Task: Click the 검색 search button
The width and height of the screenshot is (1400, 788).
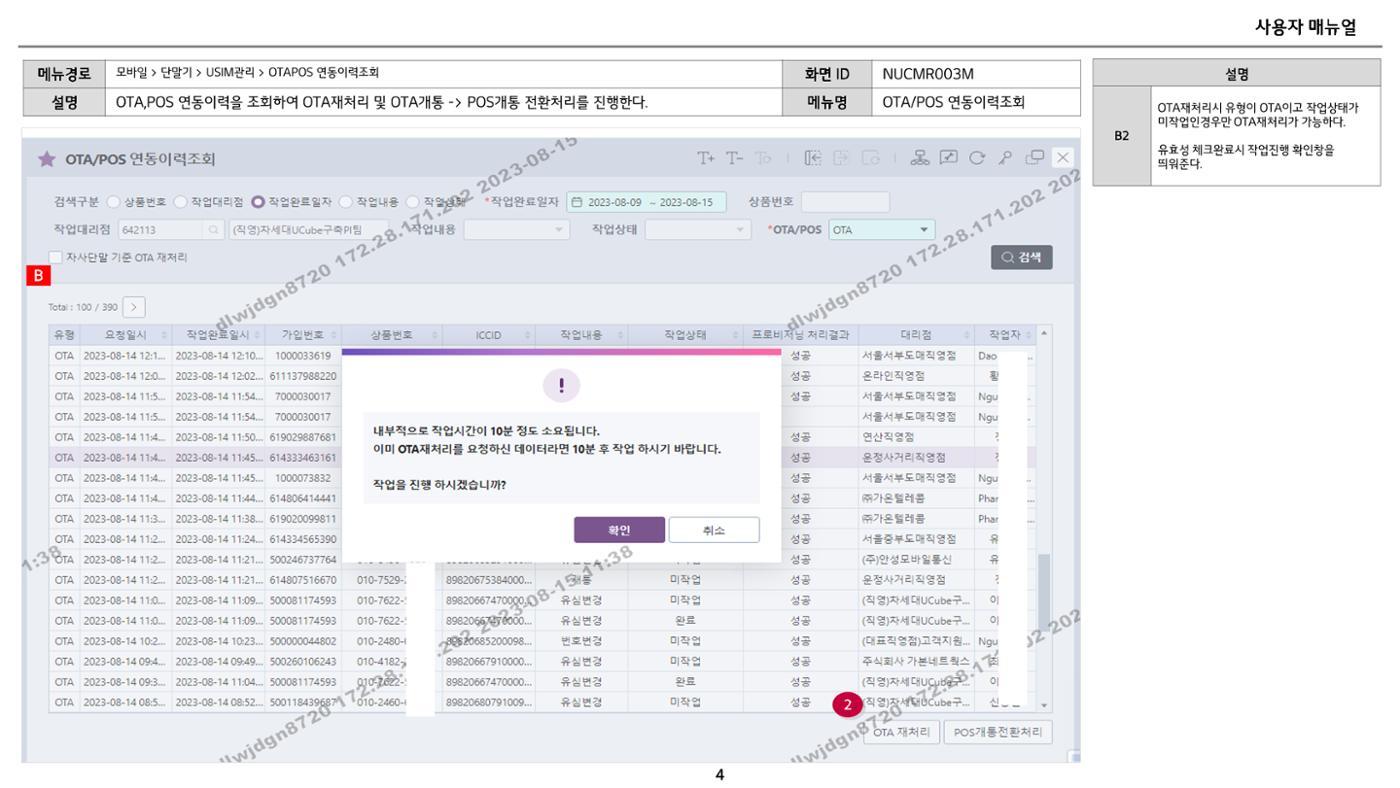Action: pos(1022,257)
